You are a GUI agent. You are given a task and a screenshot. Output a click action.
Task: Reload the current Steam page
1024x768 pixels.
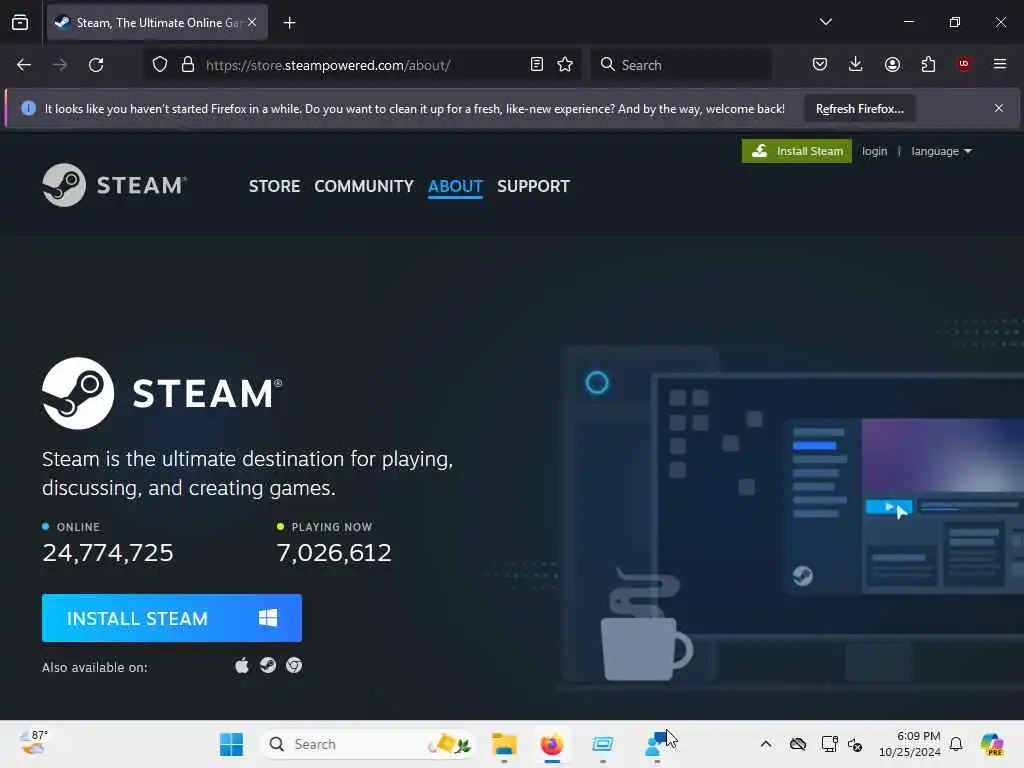[96, 65]
